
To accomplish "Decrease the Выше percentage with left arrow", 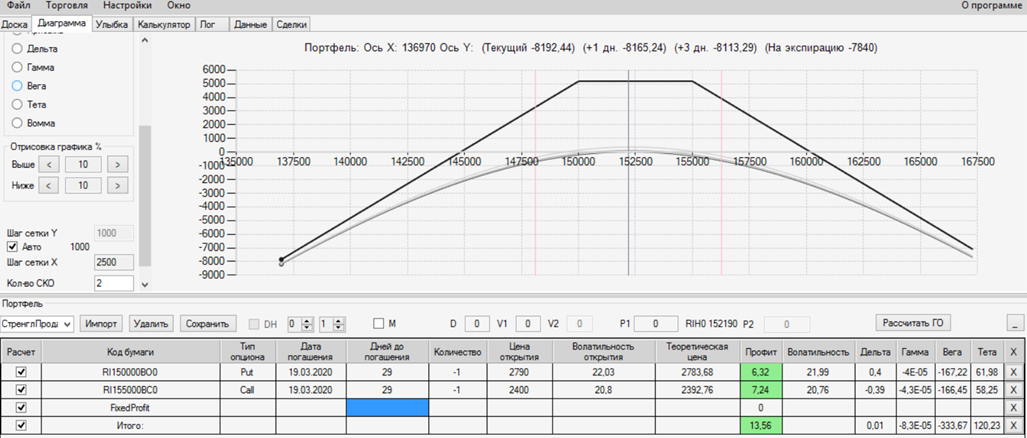I will coord(48,164).
